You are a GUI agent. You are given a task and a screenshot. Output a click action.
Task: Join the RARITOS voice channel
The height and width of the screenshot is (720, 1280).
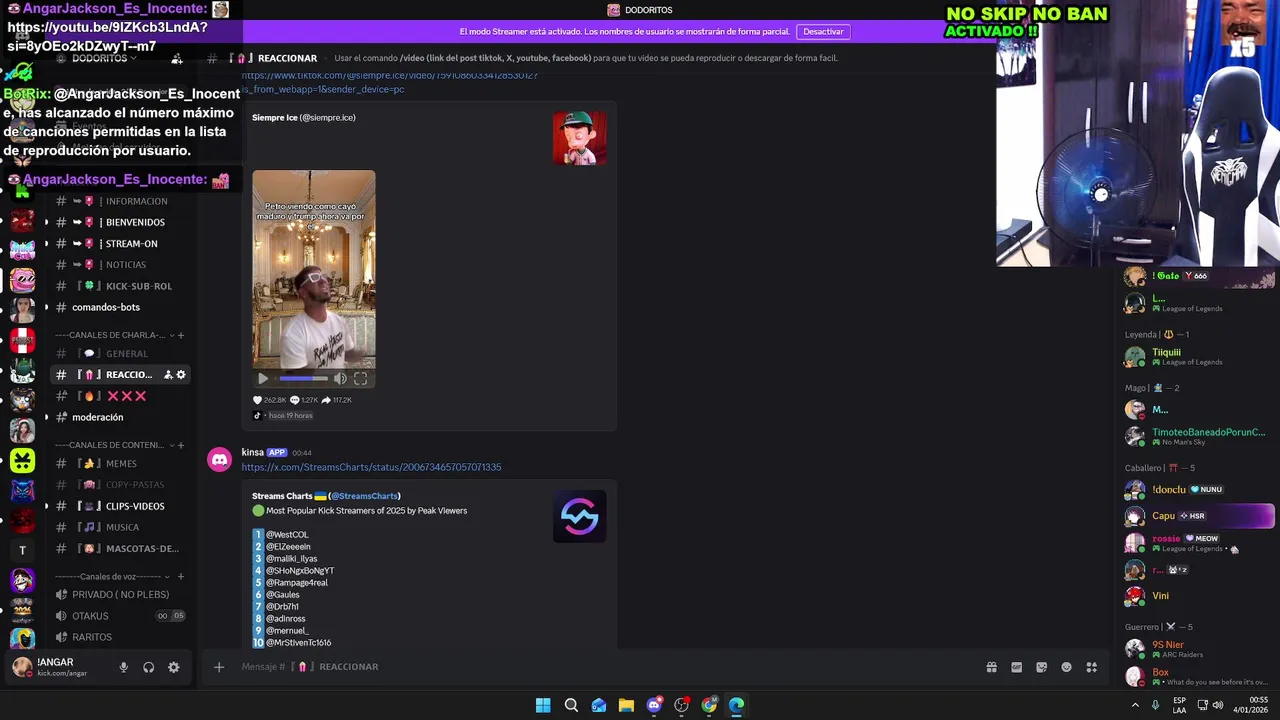tap(120, 637)
